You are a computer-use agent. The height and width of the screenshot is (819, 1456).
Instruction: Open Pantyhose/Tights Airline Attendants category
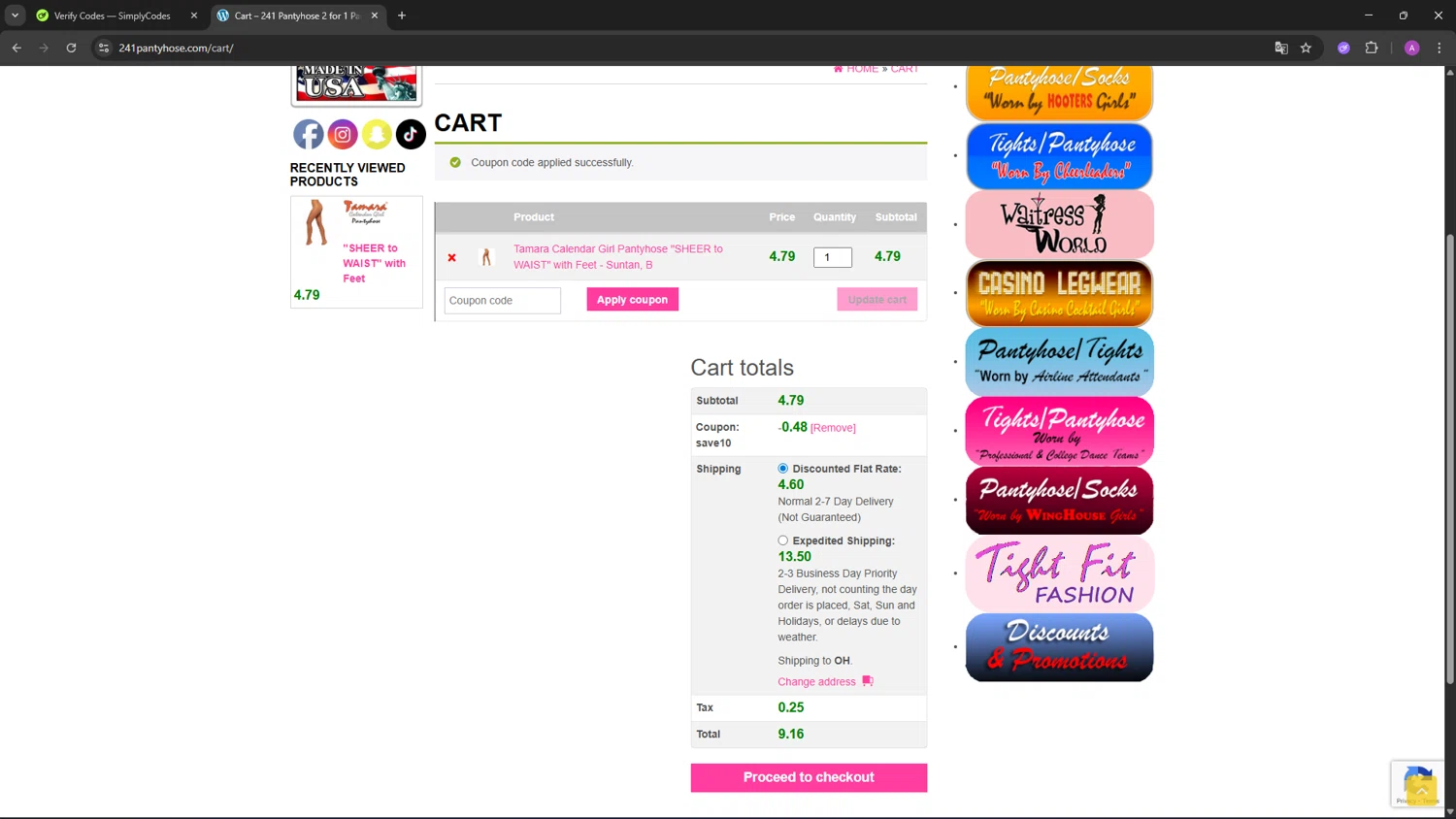(1059, 362)
